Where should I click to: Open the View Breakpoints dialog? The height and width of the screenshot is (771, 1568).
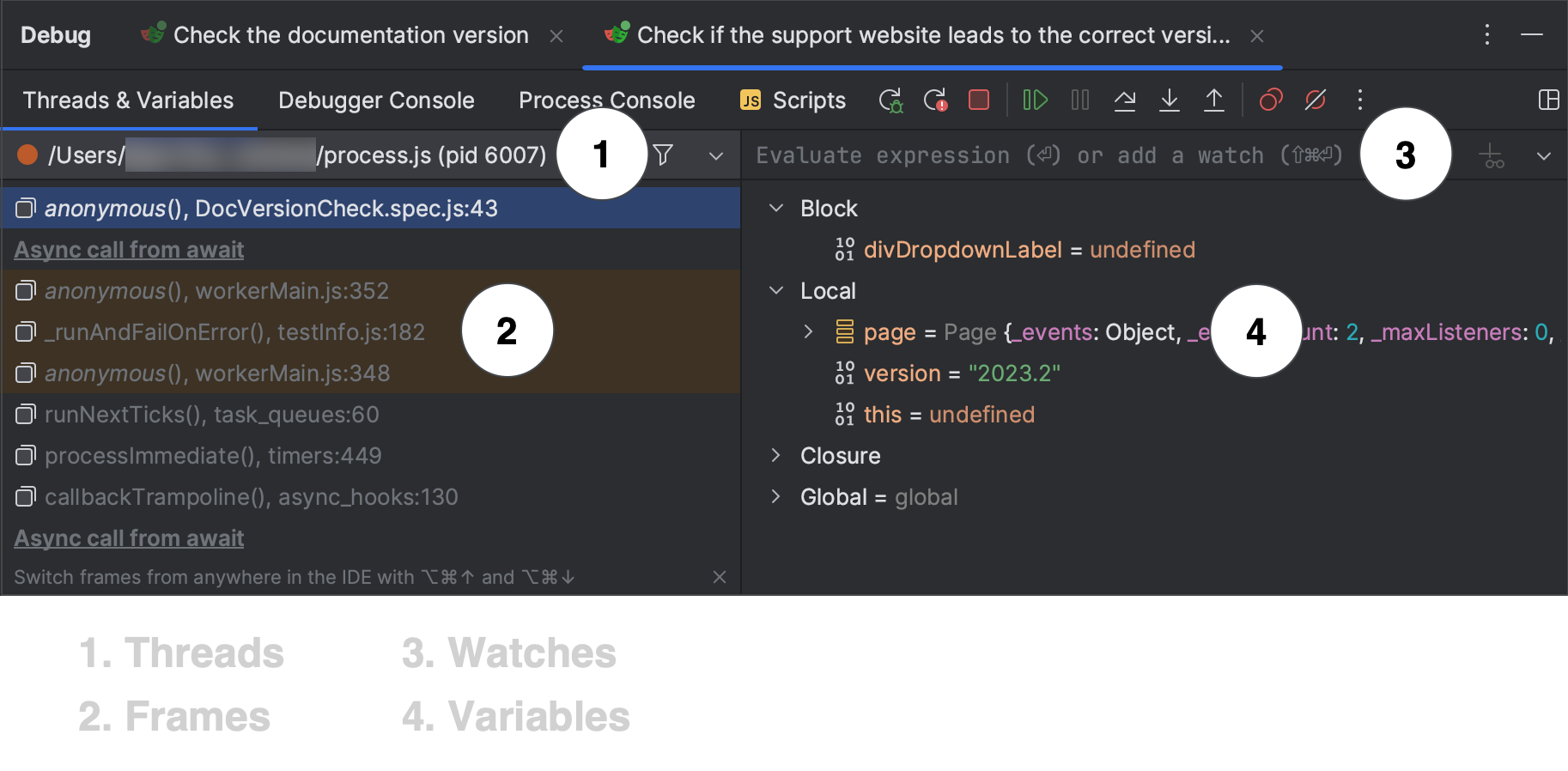(x=1271, y=100)
